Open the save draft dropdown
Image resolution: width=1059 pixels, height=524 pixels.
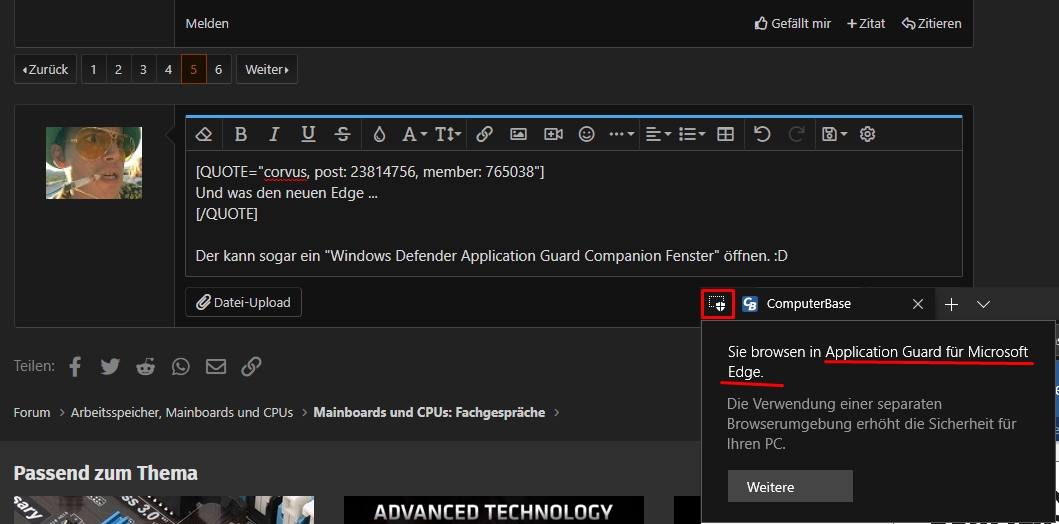[x=834, y=134]
